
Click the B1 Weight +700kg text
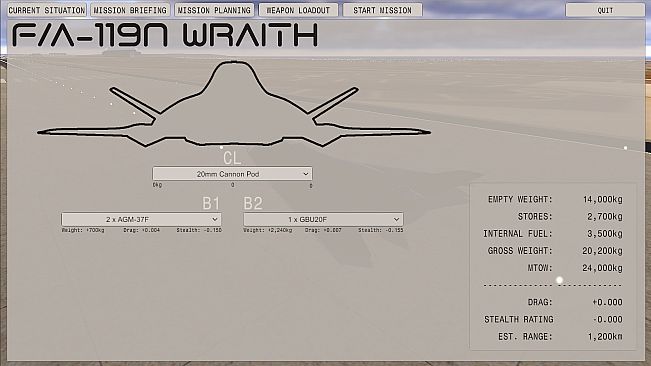(x=83, y=230)
